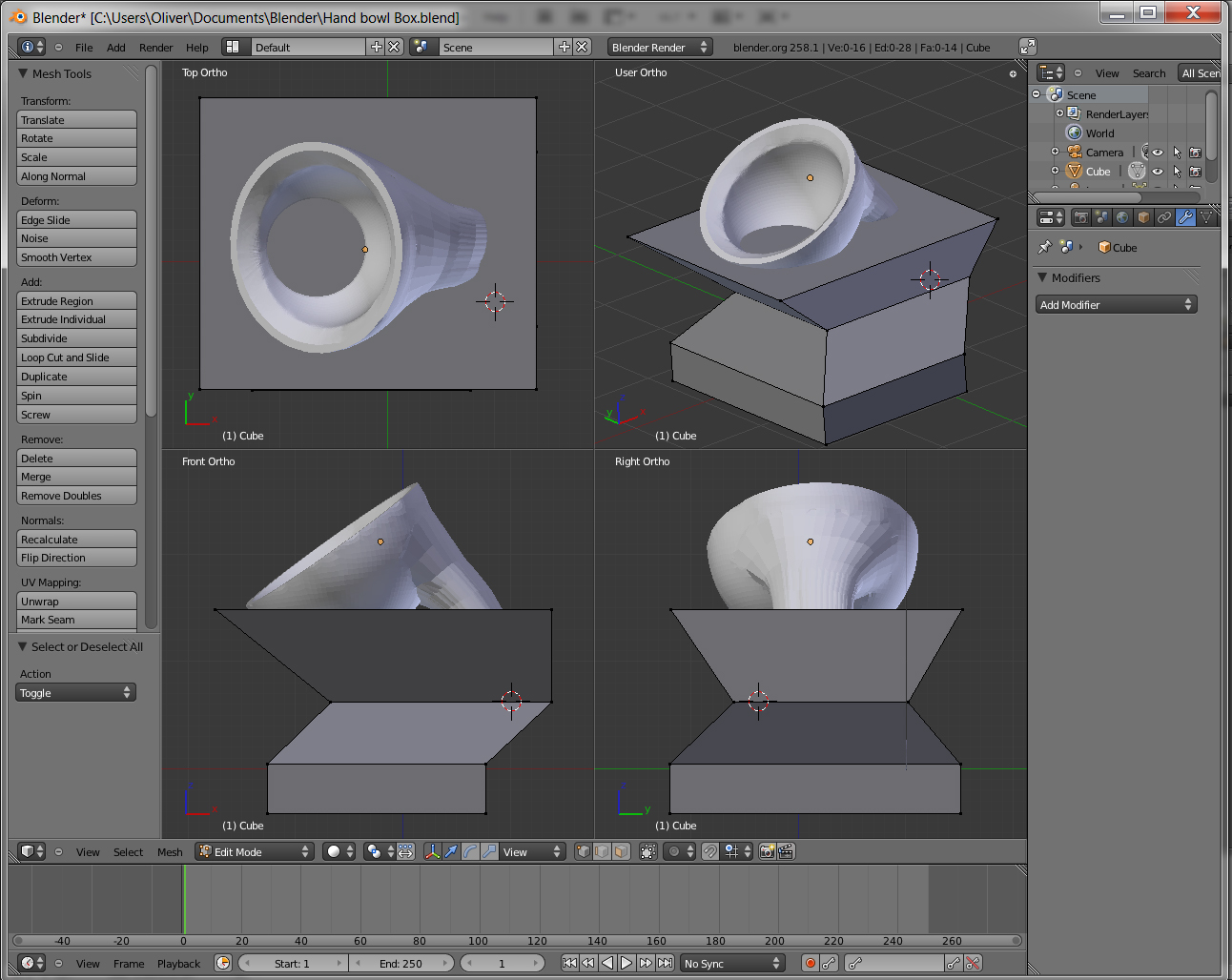Viewport: 1232px width, 980px height.
Task: Open the No Sync playback dropdown
Action: click(732, 963)
